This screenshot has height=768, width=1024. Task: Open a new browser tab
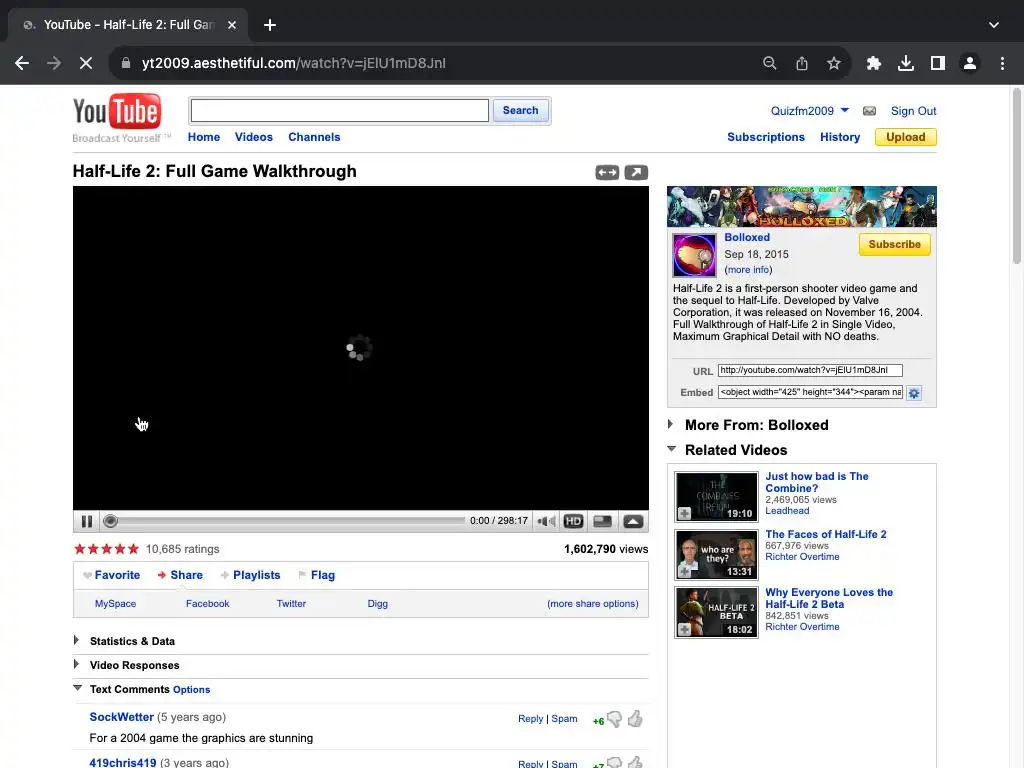pyautogui.click(x=270, y=25)
